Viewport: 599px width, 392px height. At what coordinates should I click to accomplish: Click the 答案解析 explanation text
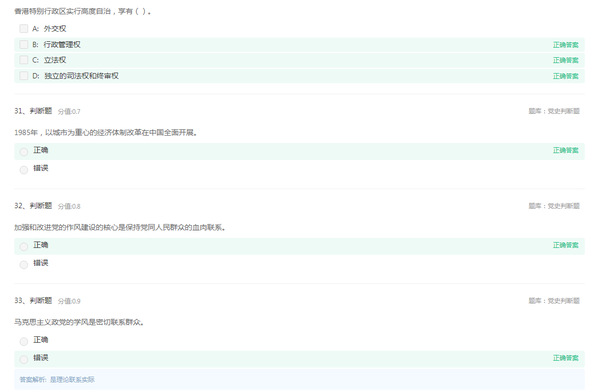[57, 379]
